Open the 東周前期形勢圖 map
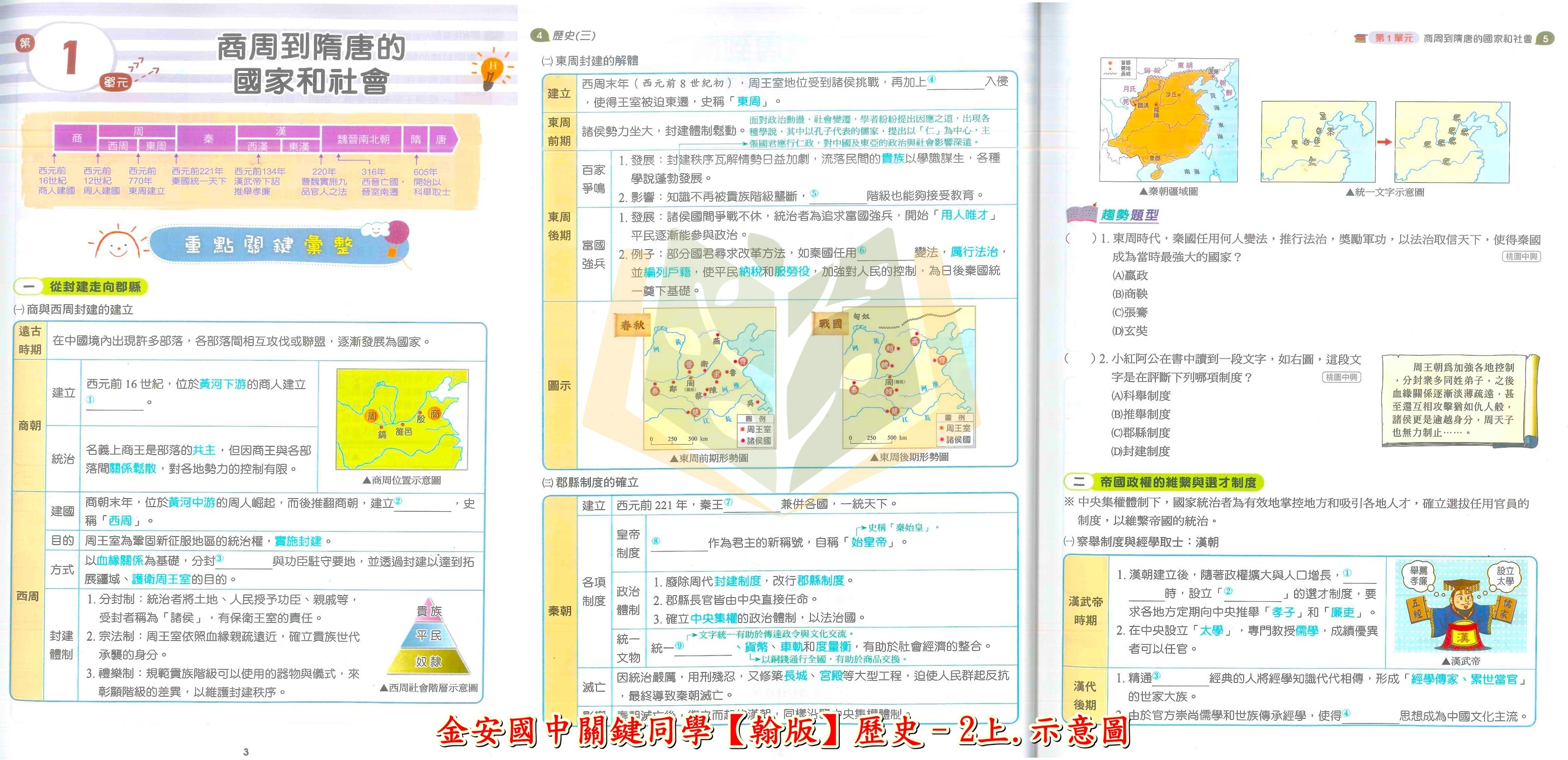1568x760 pixels. pos(710,377)
